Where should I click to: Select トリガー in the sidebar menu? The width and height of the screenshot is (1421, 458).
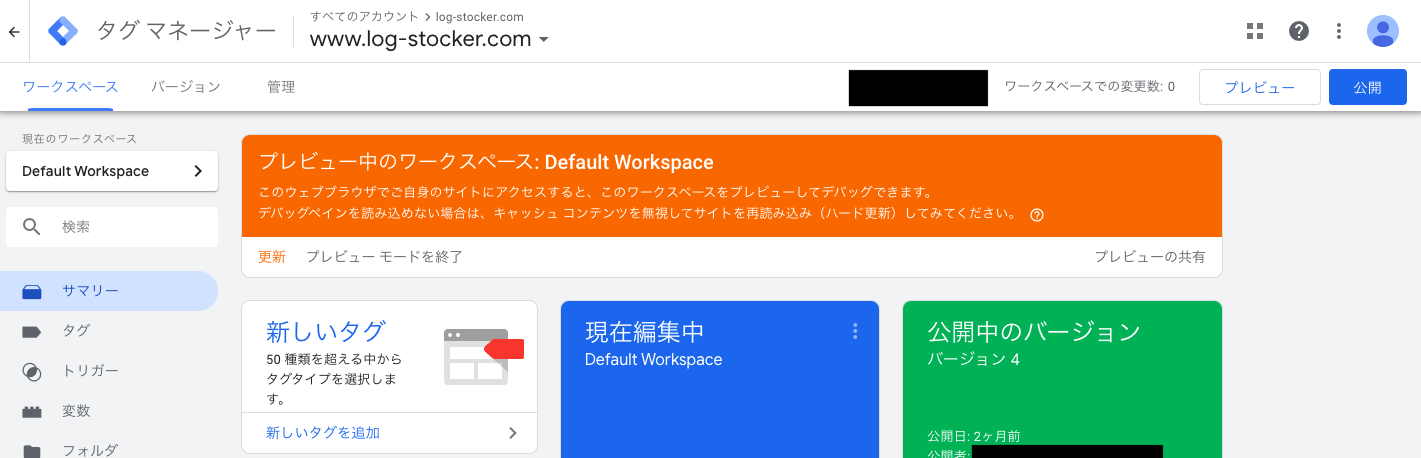pos(109,371)
